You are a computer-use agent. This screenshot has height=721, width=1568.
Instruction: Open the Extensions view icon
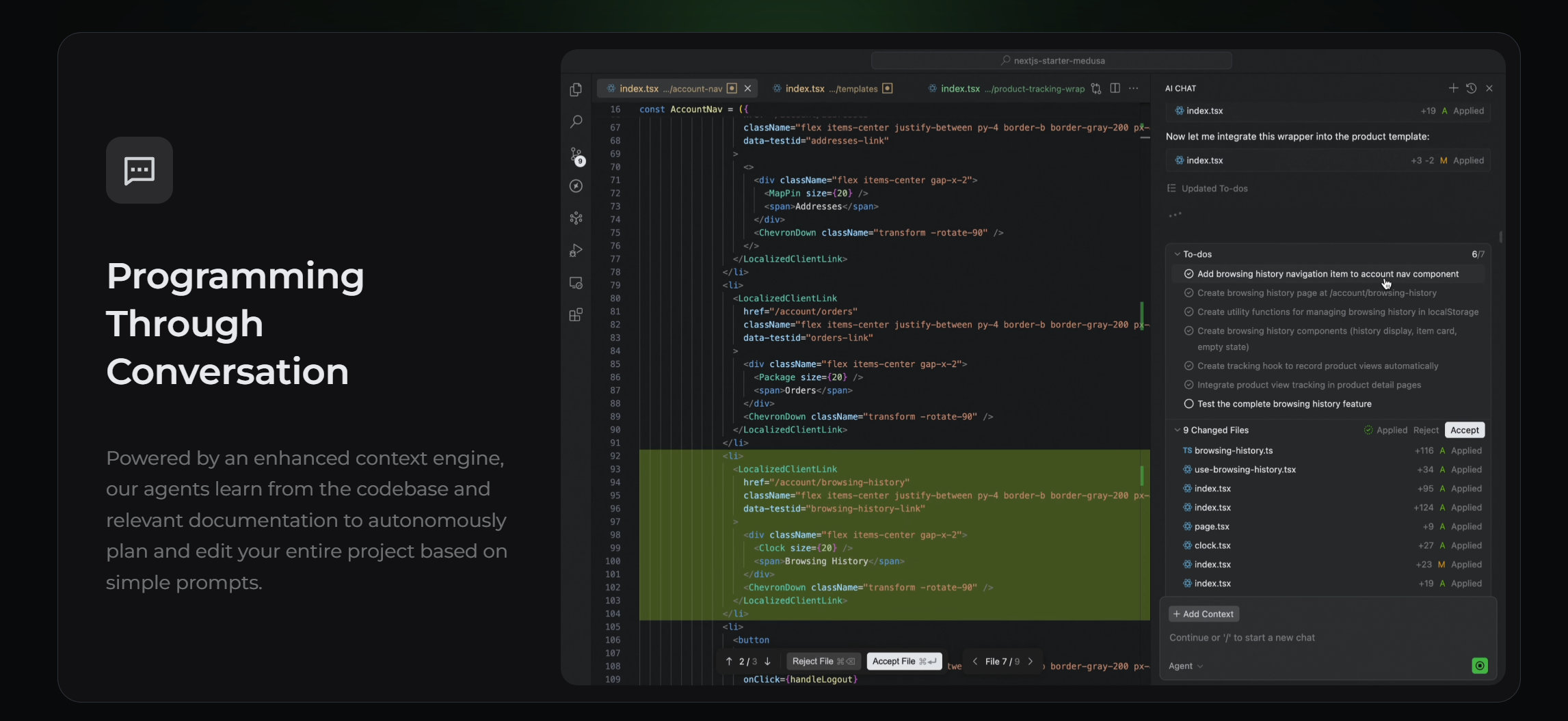pos(576,315)
